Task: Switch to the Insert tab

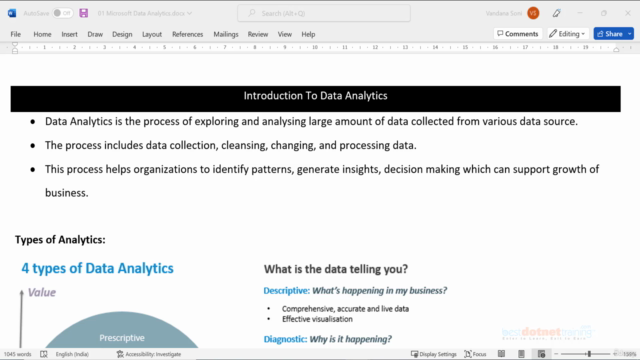Action: (x=69, y=34)
